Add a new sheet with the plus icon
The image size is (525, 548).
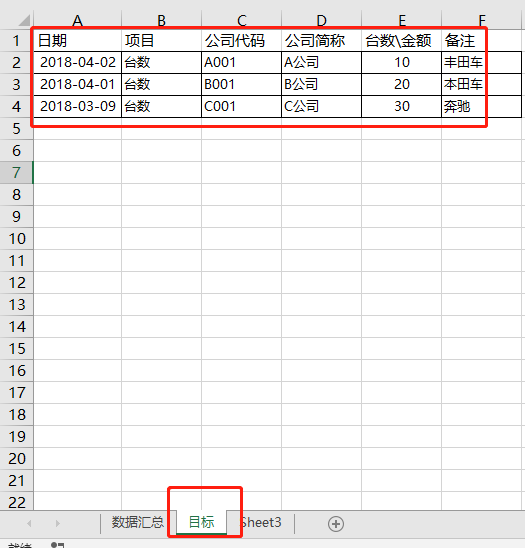[336, 524]
